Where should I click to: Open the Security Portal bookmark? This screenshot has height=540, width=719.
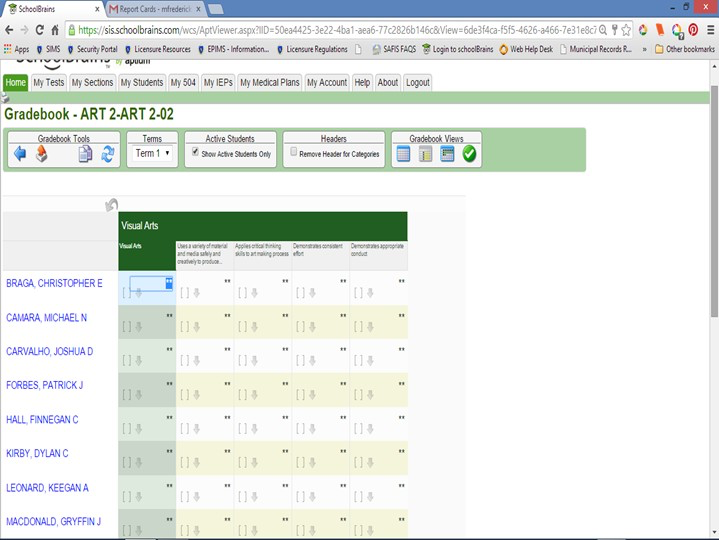coord(92,49)
